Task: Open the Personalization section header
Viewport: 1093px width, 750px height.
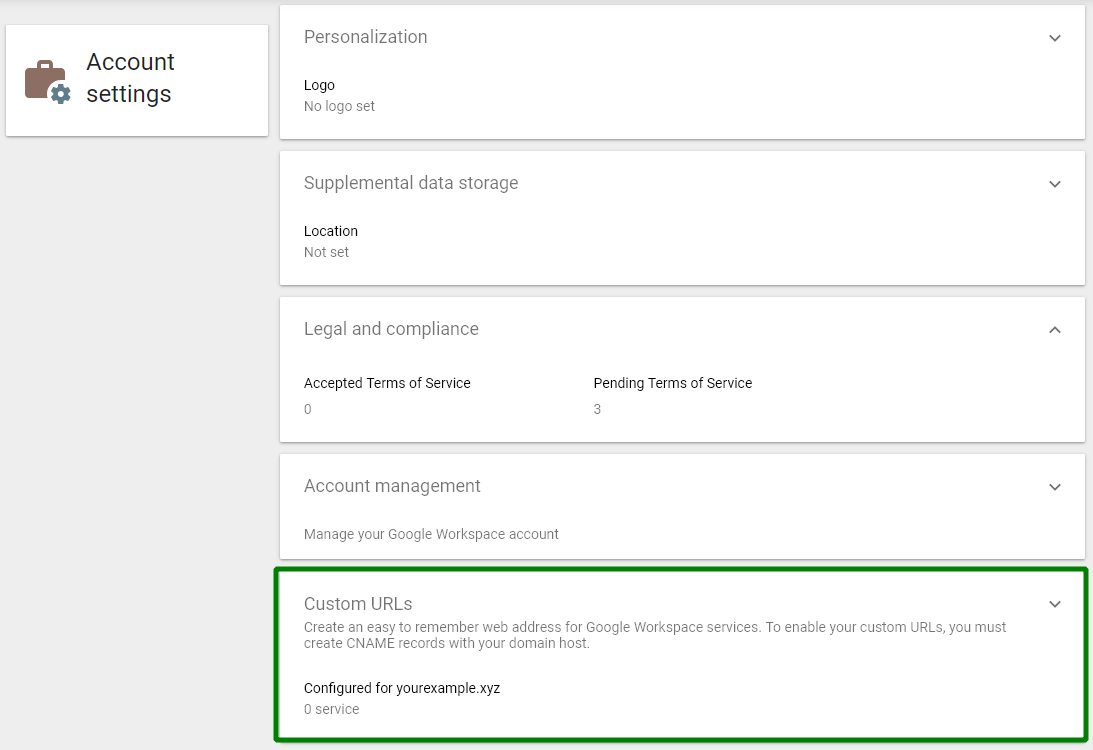Action: tap(365, 37)
